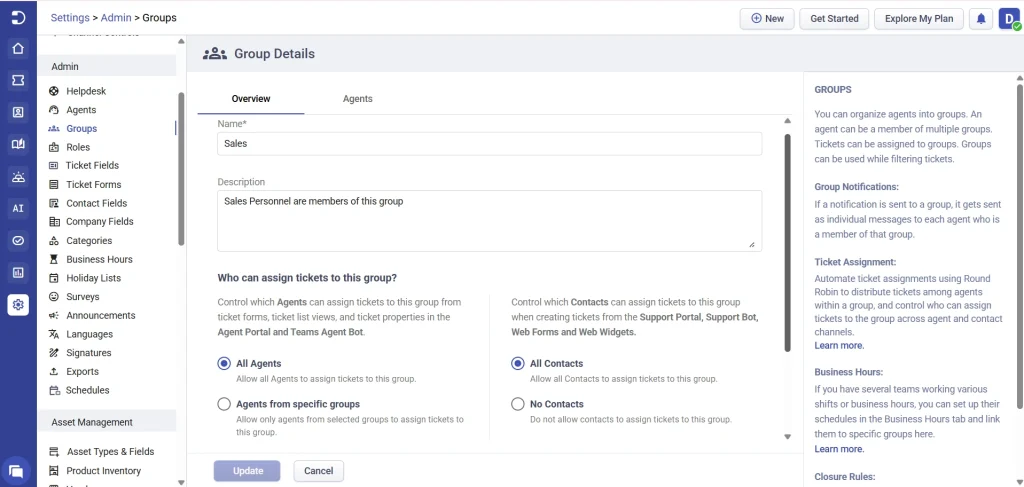Open Learn more under Business Hours
The height and width of the screenshot is (487, 1024).
point(839,449)
